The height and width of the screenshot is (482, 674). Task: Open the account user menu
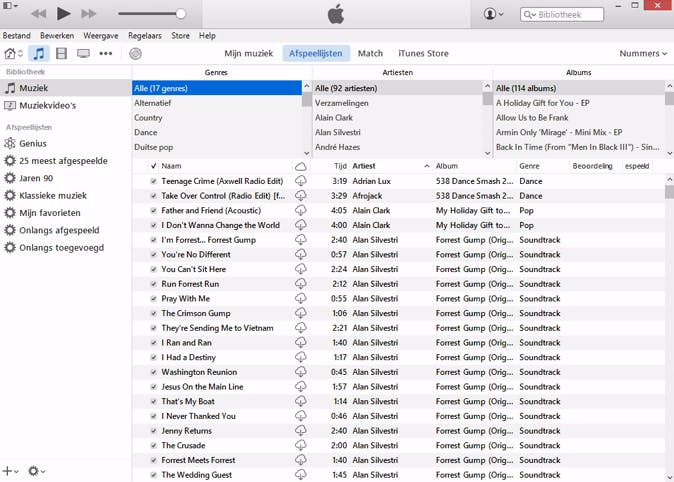[x=493, y=14]
